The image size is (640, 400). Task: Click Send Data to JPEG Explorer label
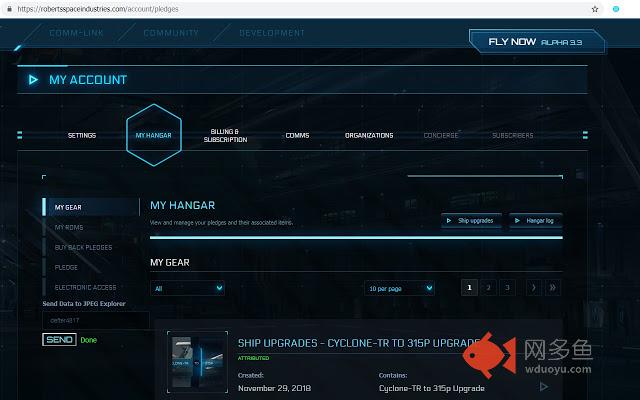click(x=84, y=304)
